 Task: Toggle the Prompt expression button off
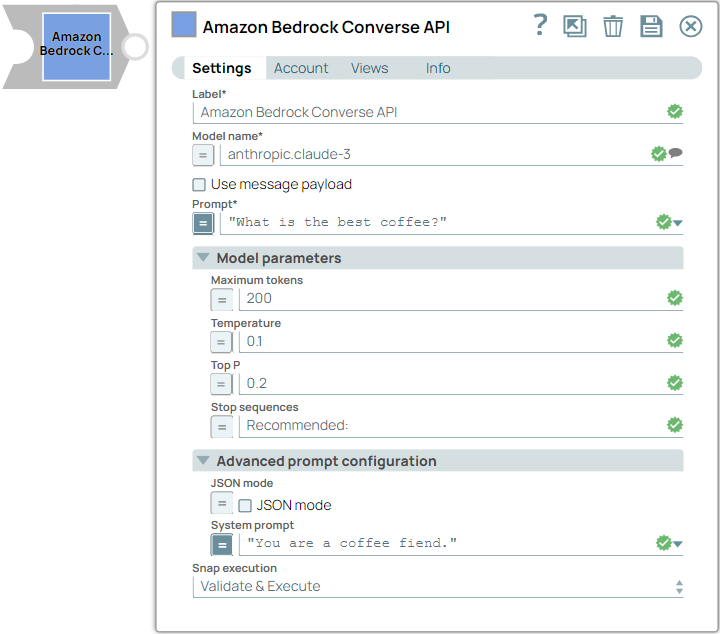(203, 224)
